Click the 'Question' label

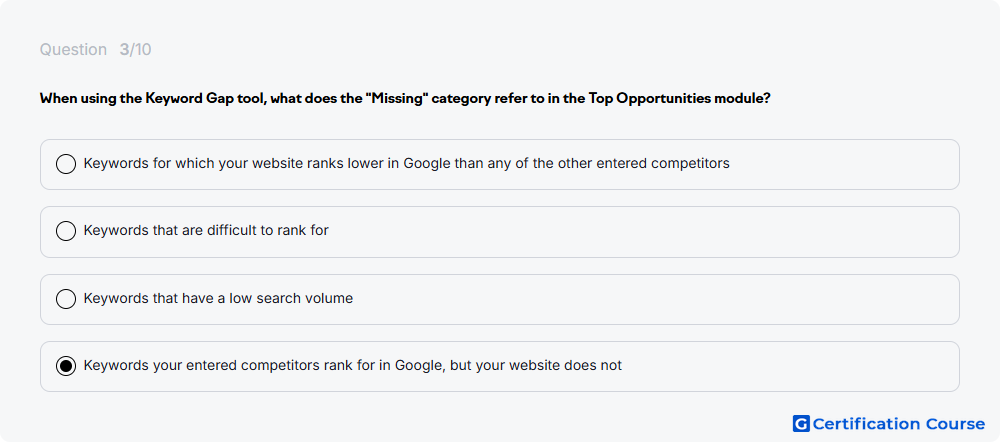pyautogui.click(x=73, y=50)
